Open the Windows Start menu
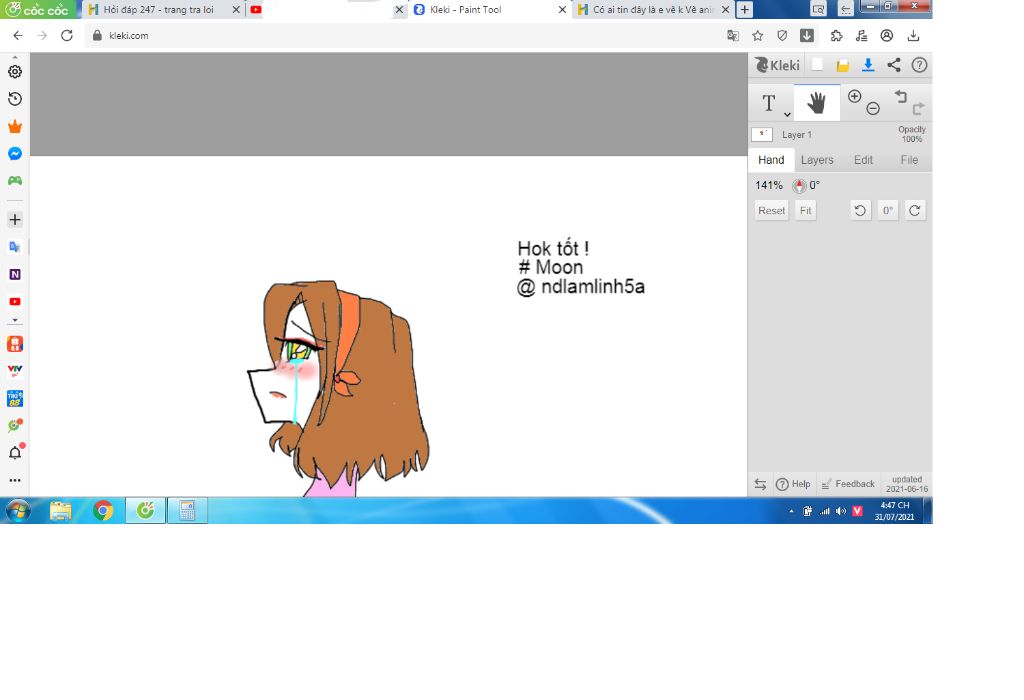The height and width of the screenshot is (700, 1024). click(x=18, y=510)
